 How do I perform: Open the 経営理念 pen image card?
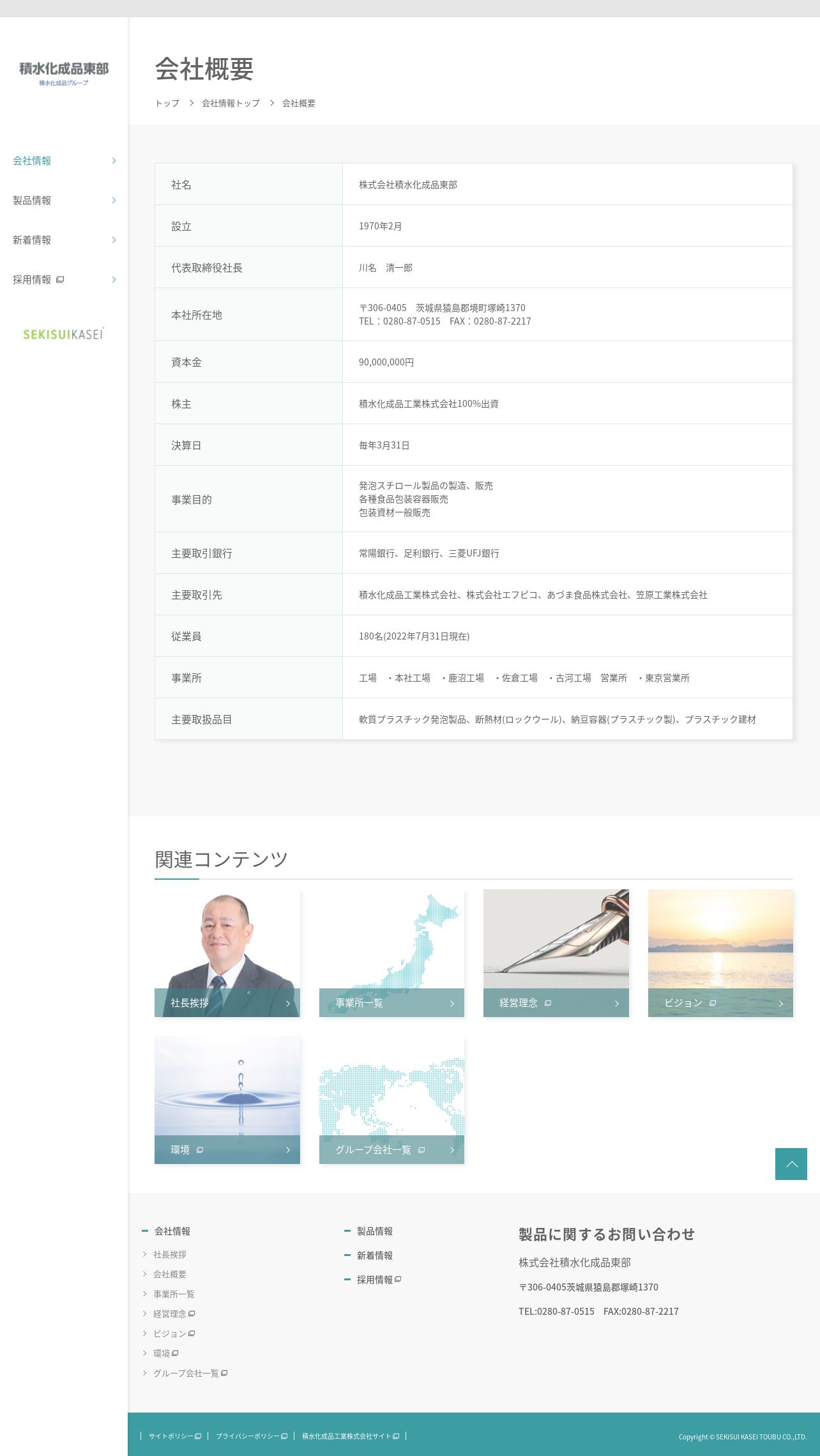coord(556,953)
